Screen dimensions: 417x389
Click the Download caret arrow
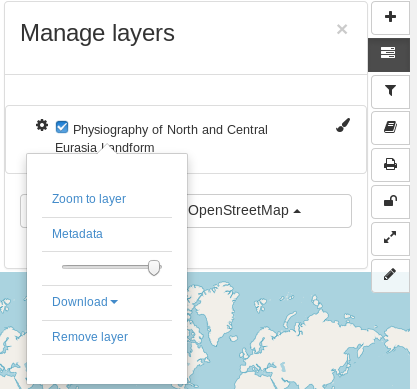coord(114,302)
